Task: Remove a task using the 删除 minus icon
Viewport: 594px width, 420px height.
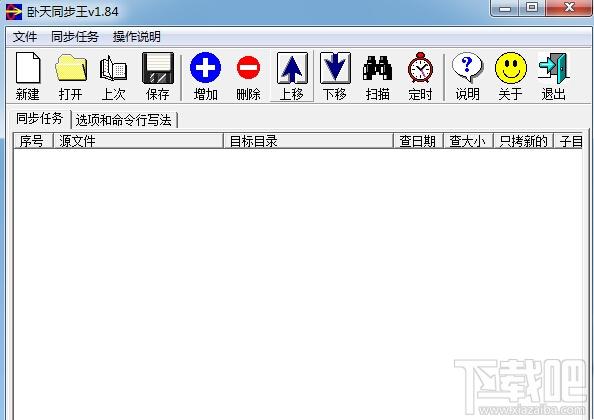Action: pos(248,76)
